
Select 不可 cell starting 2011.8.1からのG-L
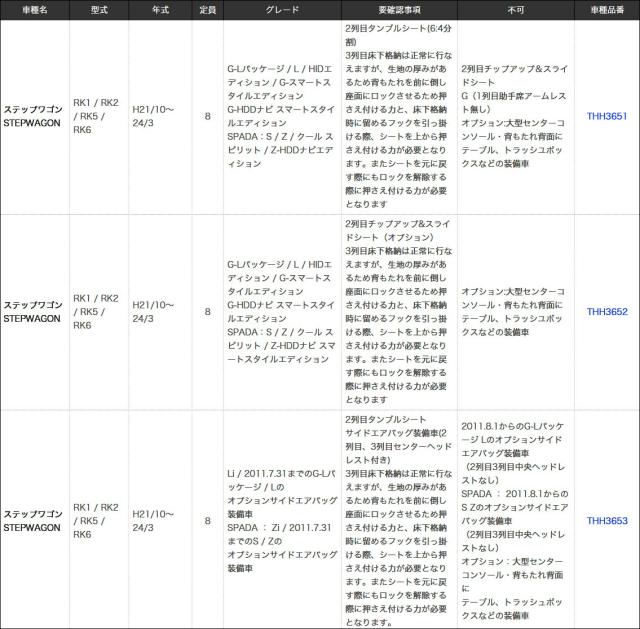pyautogui.click(x=515, y=521)
